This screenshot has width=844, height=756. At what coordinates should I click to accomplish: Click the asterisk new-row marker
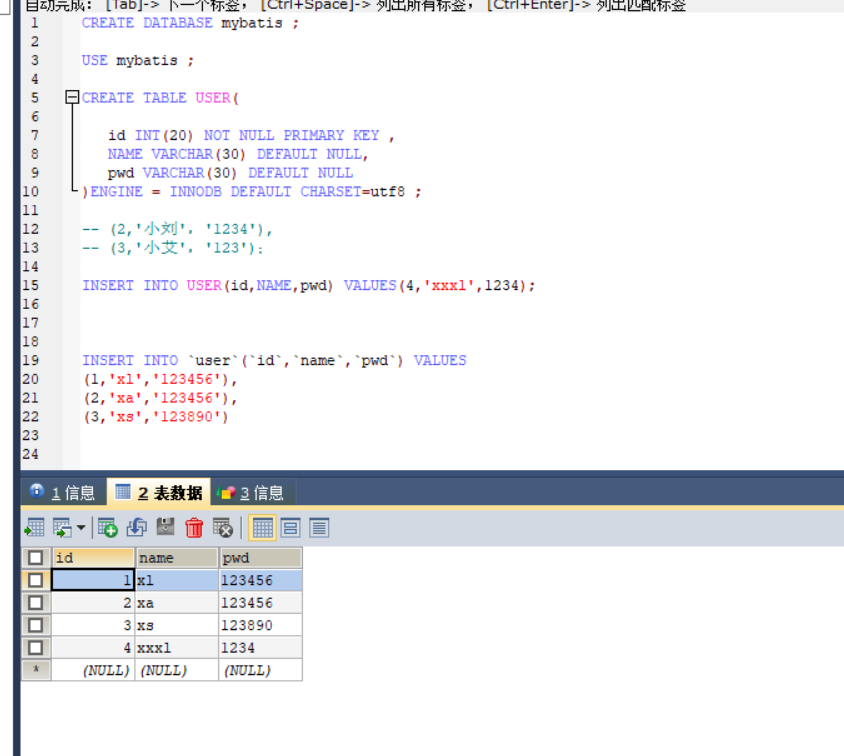point(36,670)
